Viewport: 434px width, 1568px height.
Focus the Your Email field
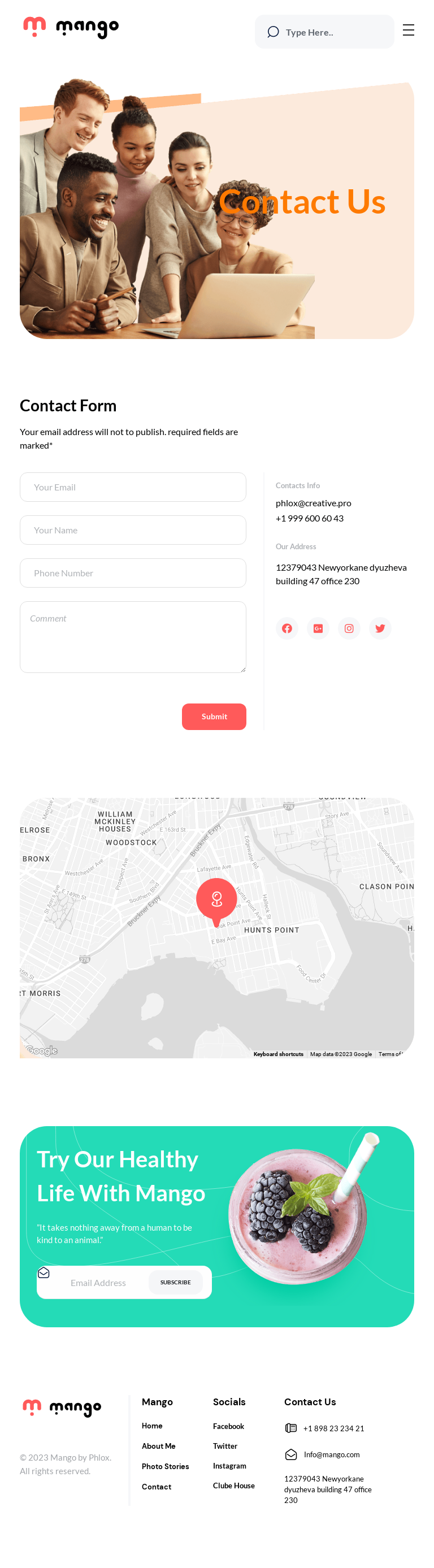pos(133,487)
